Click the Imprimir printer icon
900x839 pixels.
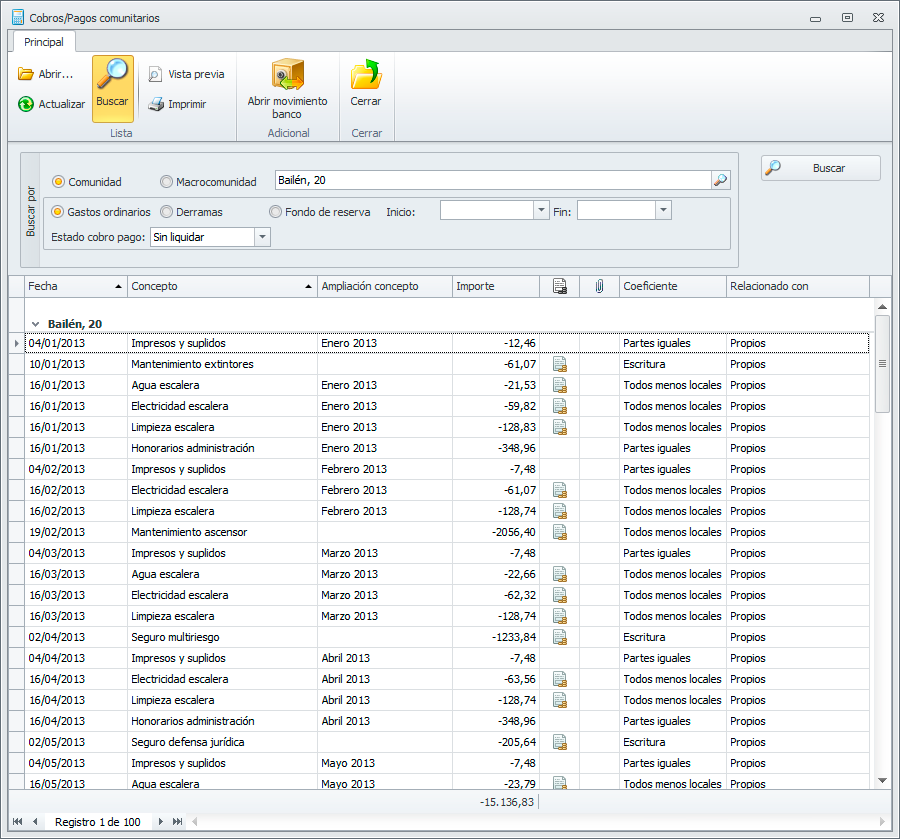(155, 104)
